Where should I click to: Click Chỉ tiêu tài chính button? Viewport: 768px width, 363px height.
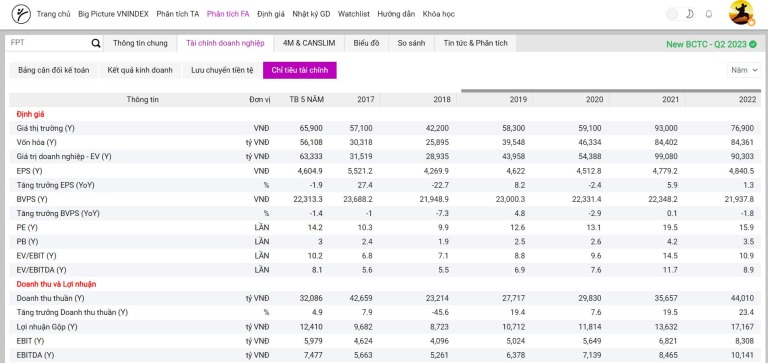pos(300,70)
